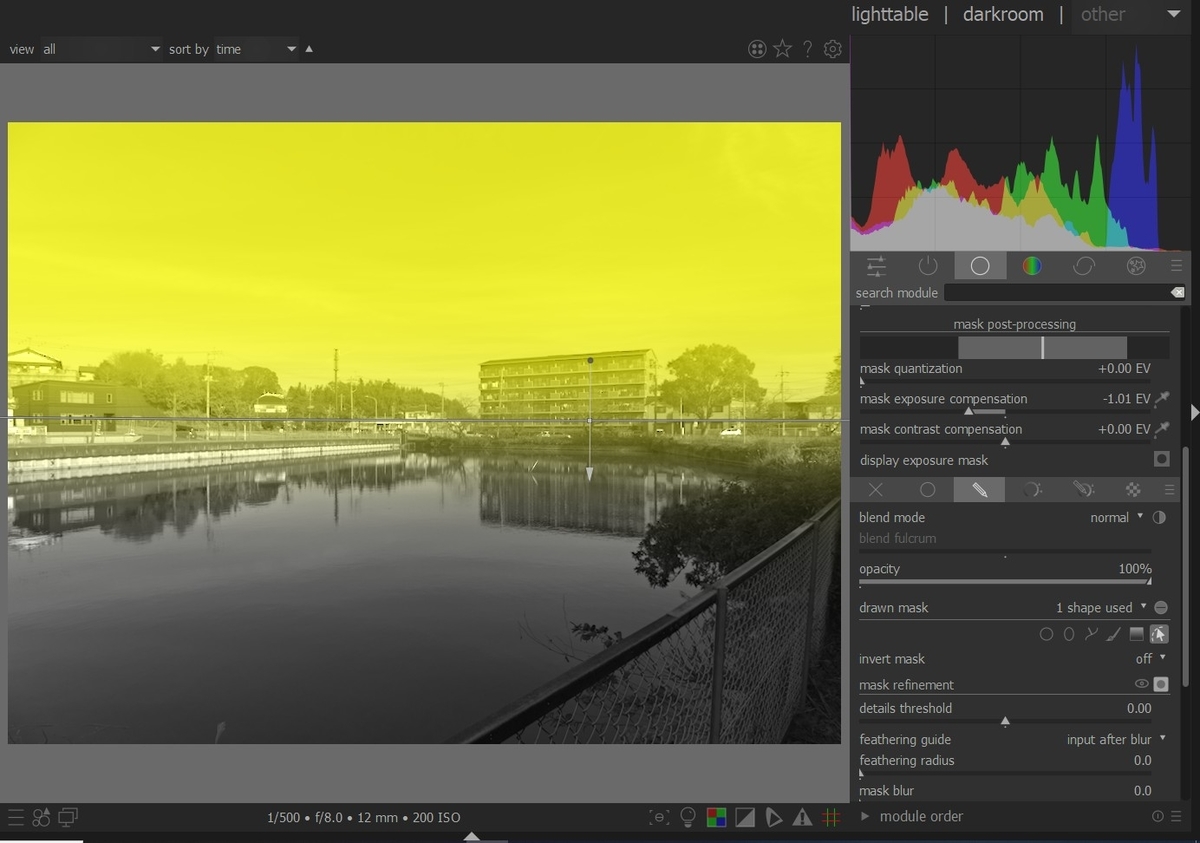The image size is (1200, 843).
Task: Open drawn mask '1 shape used' dropdown
Action: click(1101, 608)
